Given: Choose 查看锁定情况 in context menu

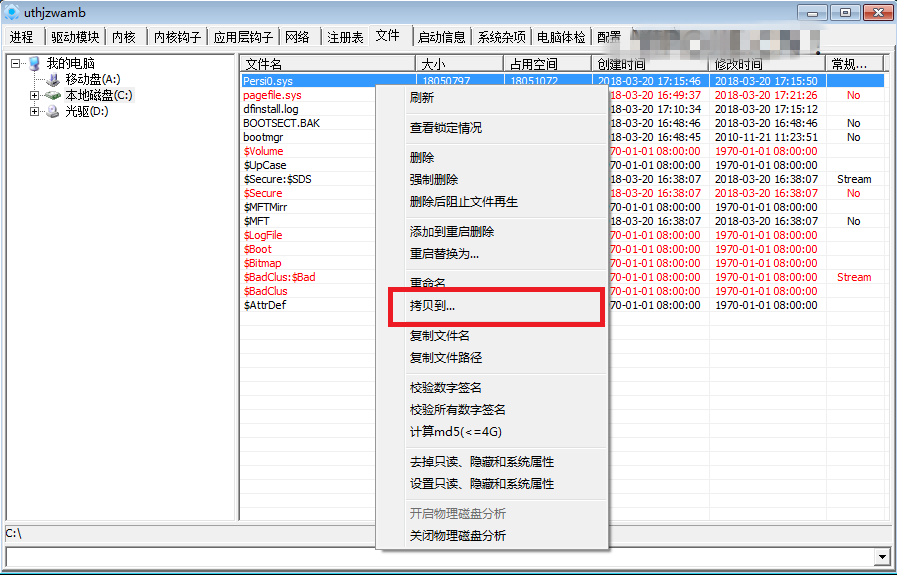Looking at the screenshot, I should (x=492, y=128).
